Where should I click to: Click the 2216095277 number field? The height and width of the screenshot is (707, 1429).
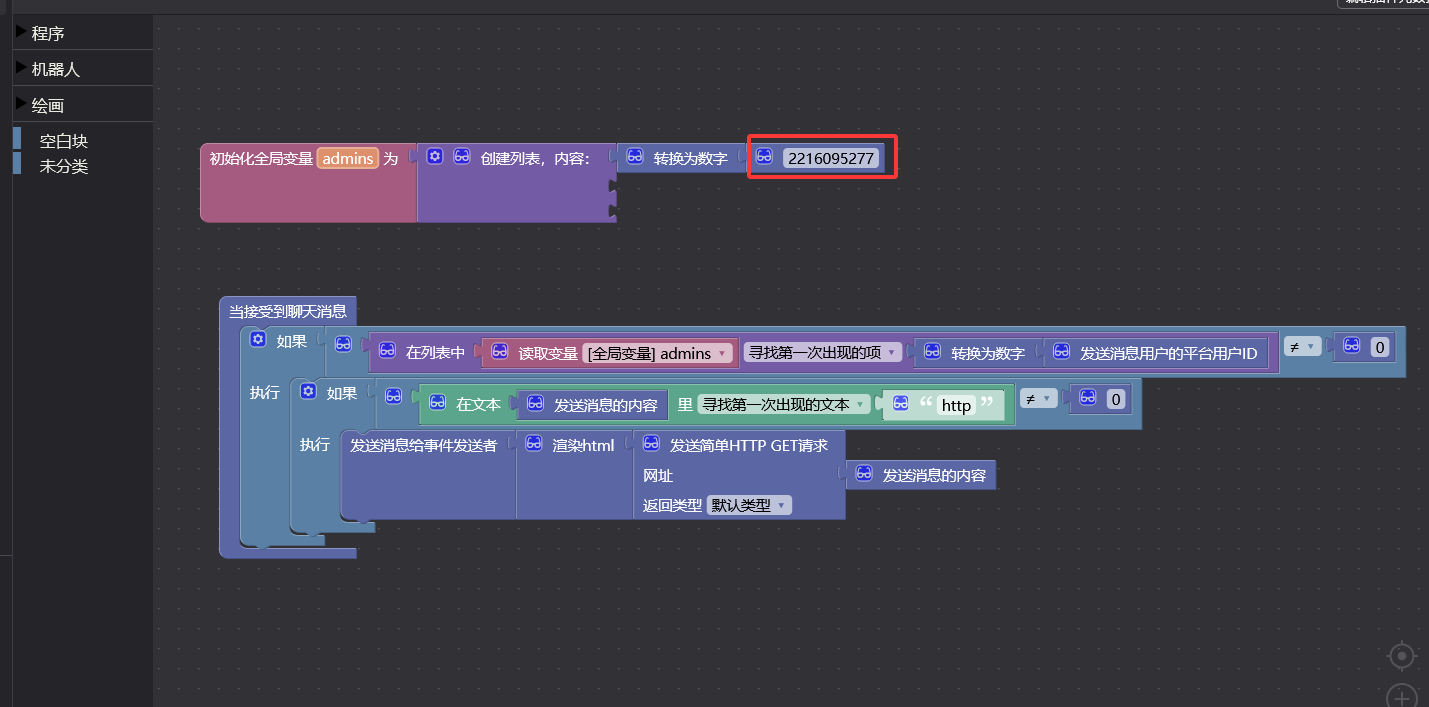point(830,158)
